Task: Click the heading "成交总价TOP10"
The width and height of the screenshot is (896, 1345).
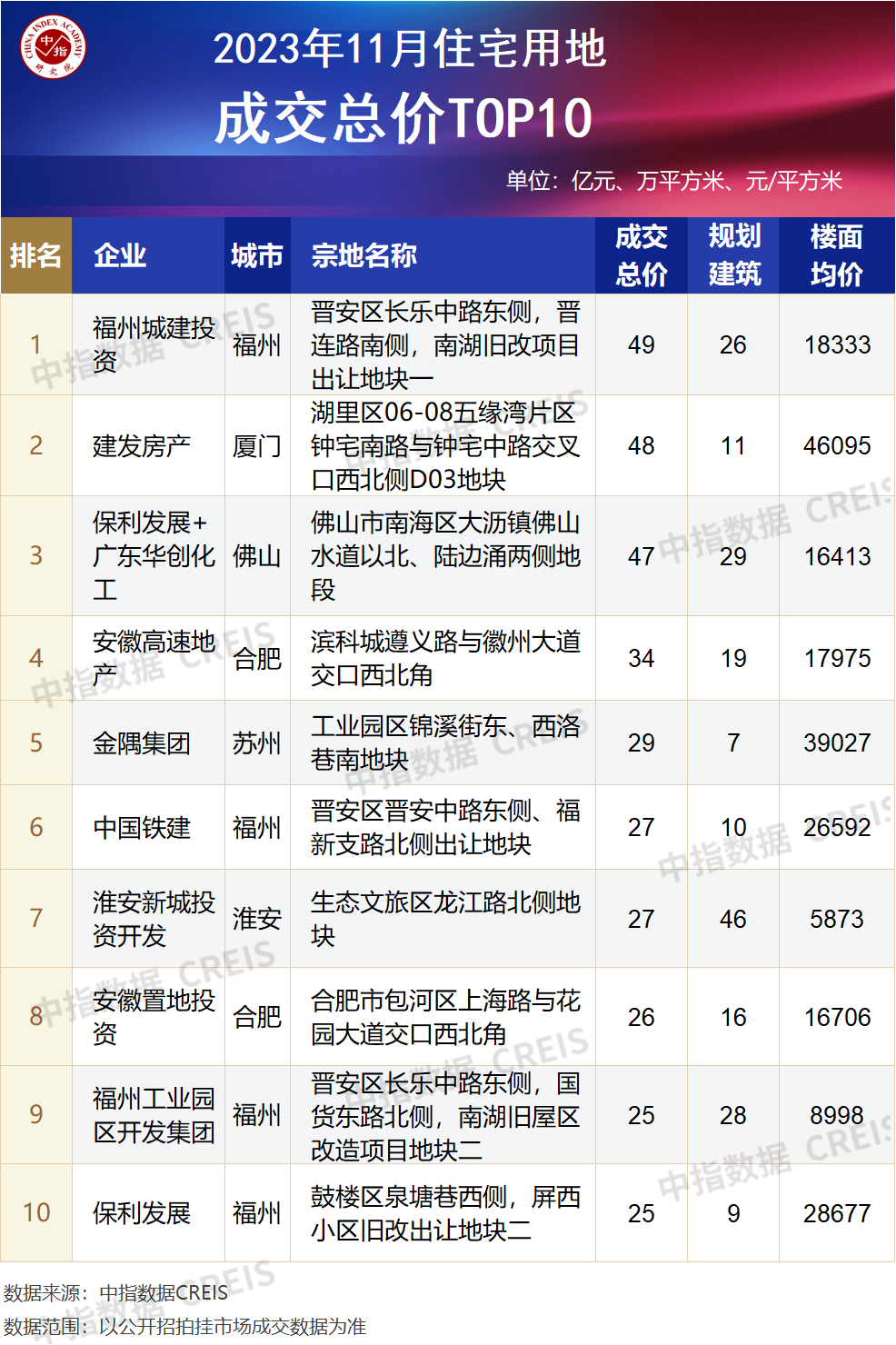Action: (x=404, y=118)
